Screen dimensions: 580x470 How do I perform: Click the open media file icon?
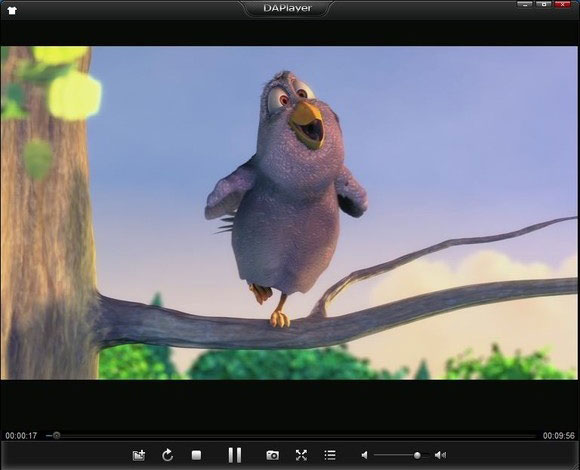(x=139, y=455)
